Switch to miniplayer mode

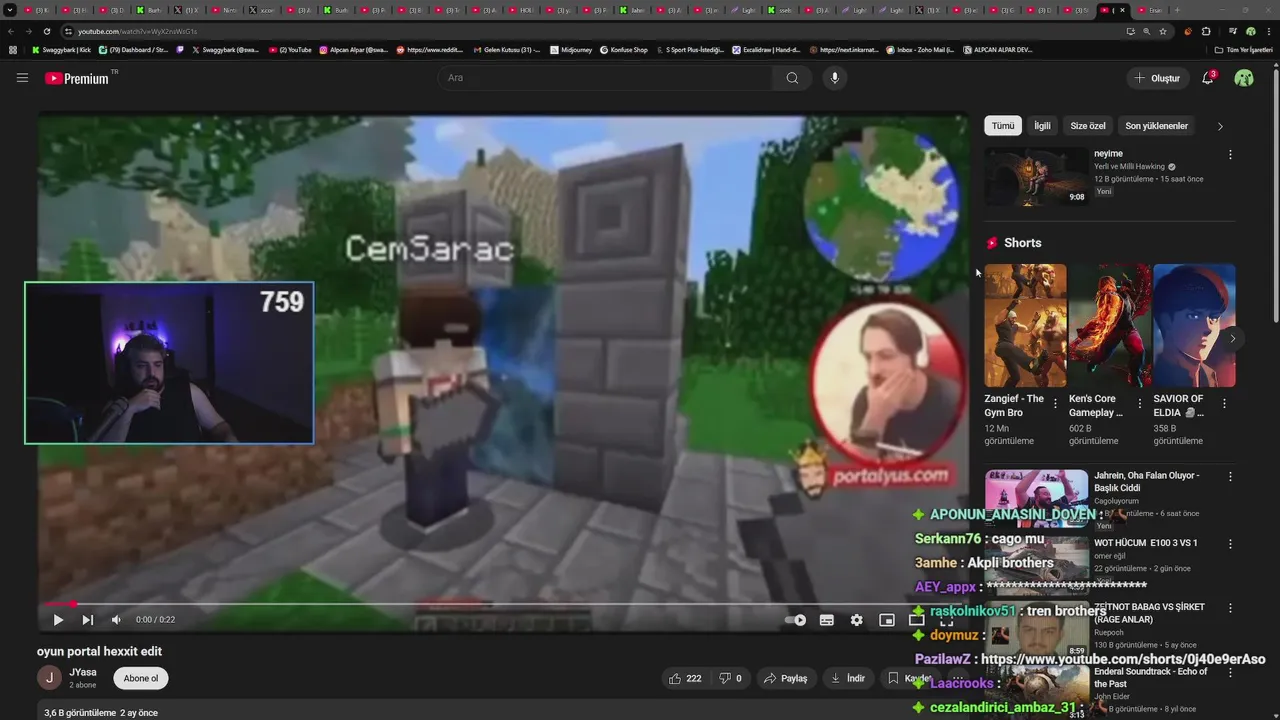887,620
